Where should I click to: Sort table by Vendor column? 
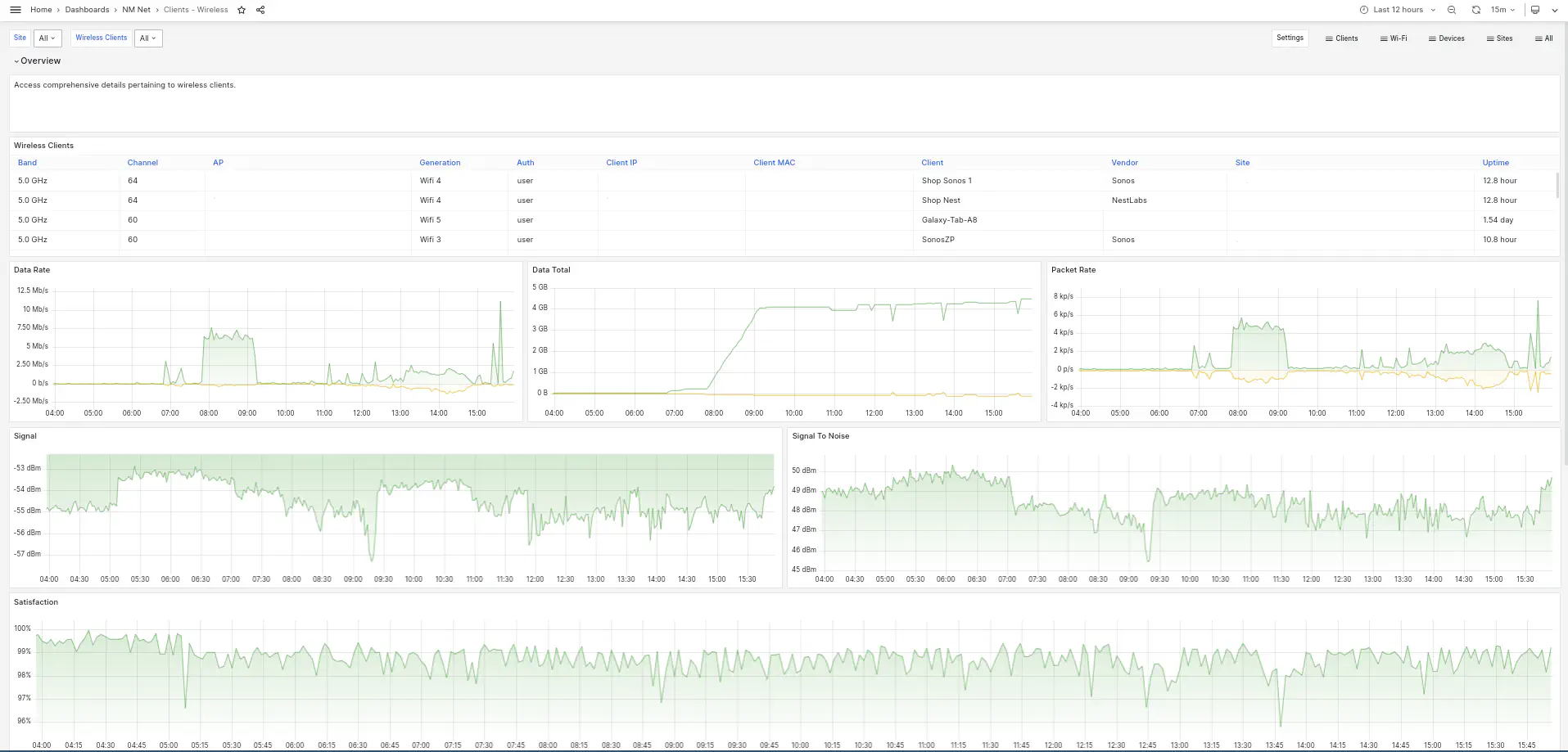tap(1124, 163)
